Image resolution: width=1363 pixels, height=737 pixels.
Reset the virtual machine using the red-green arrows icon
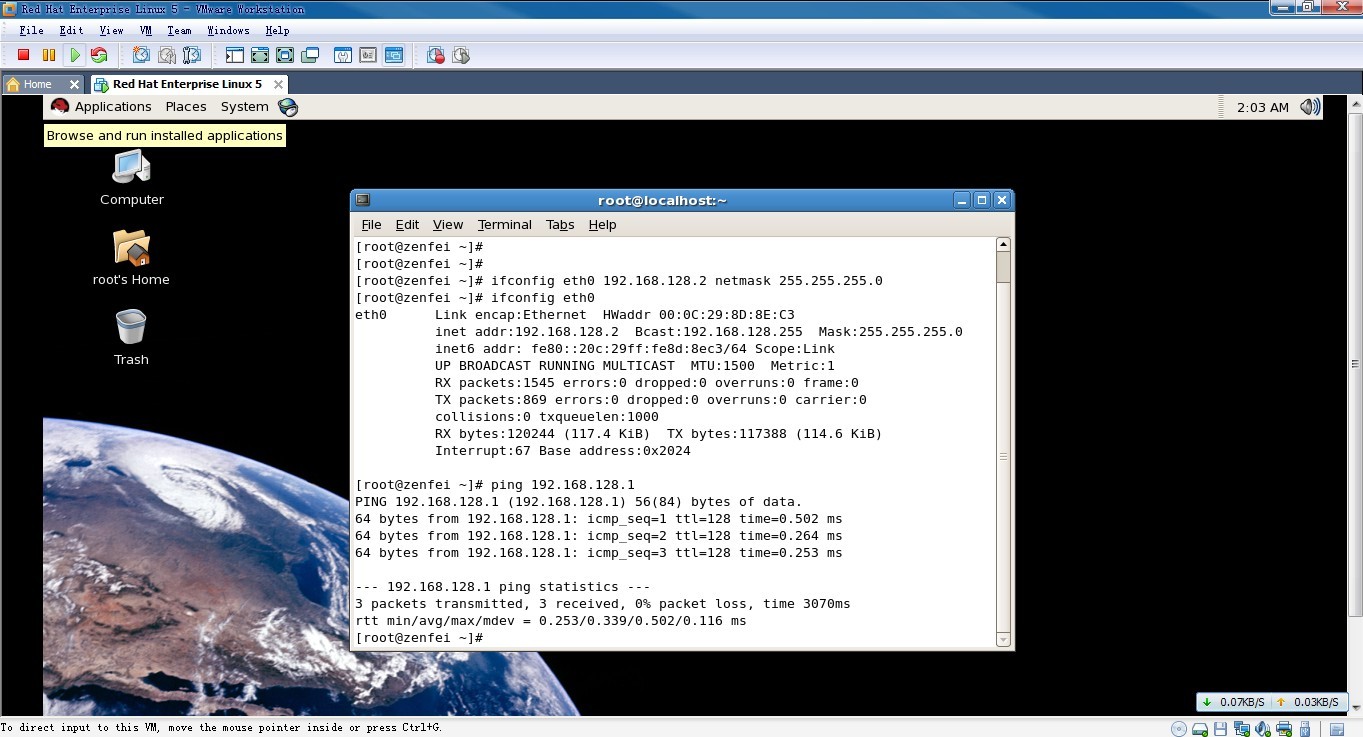pos(99,55)
